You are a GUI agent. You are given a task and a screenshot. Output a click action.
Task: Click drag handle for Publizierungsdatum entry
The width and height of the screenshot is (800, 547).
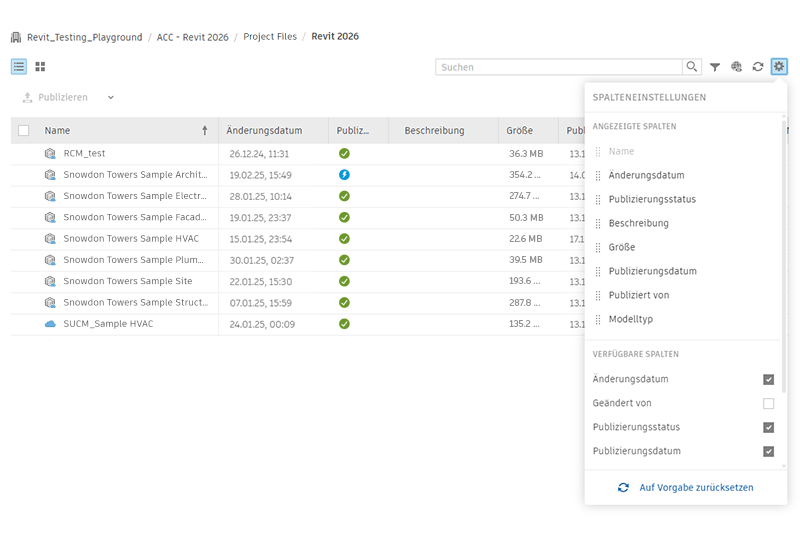click(x=598, y=271)
